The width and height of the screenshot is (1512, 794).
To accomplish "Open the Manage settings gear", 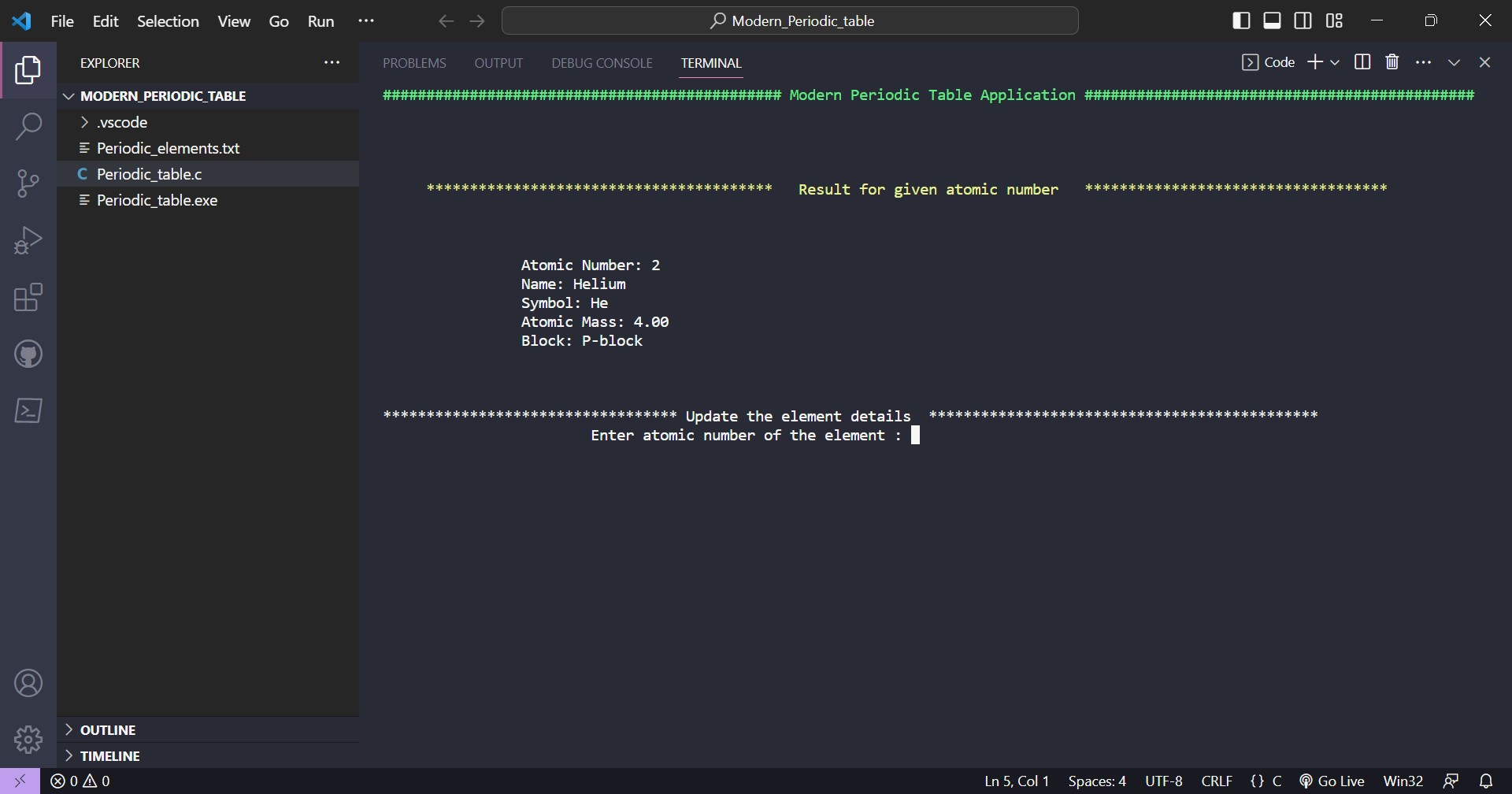I will tap(28, 739).
